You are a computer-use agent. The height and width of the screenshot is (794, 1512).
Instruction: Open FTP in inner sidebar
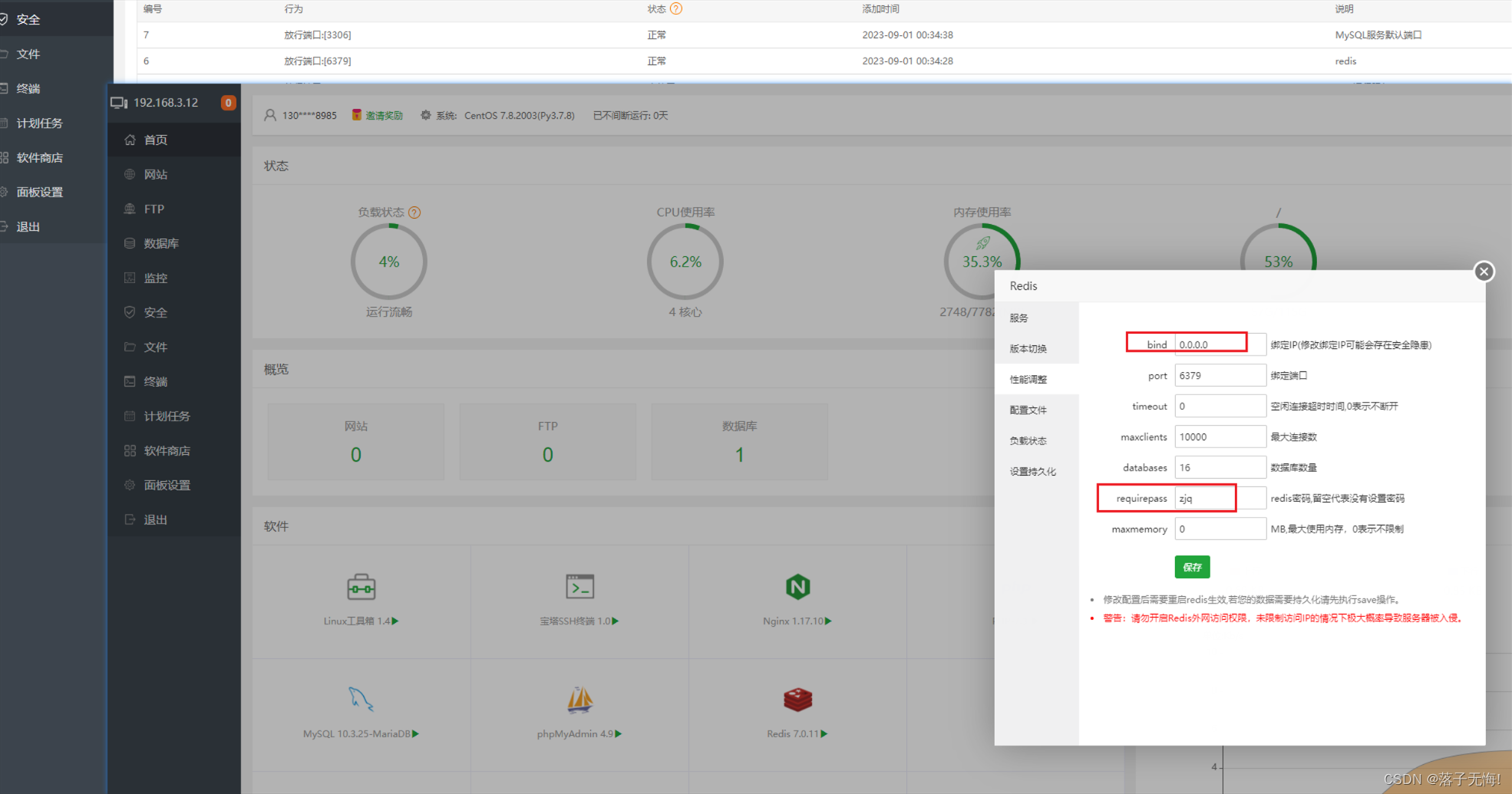(174, 209)
